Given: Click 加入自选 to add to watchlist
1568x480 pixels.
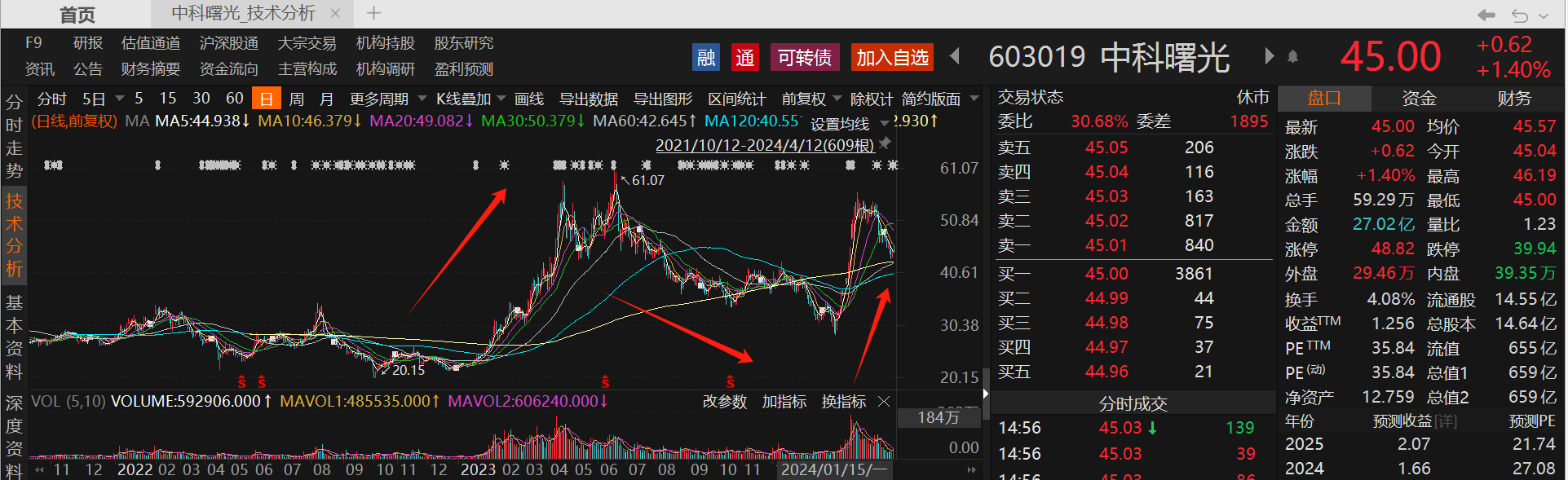Looking at the screenshot, I should 892,58.
